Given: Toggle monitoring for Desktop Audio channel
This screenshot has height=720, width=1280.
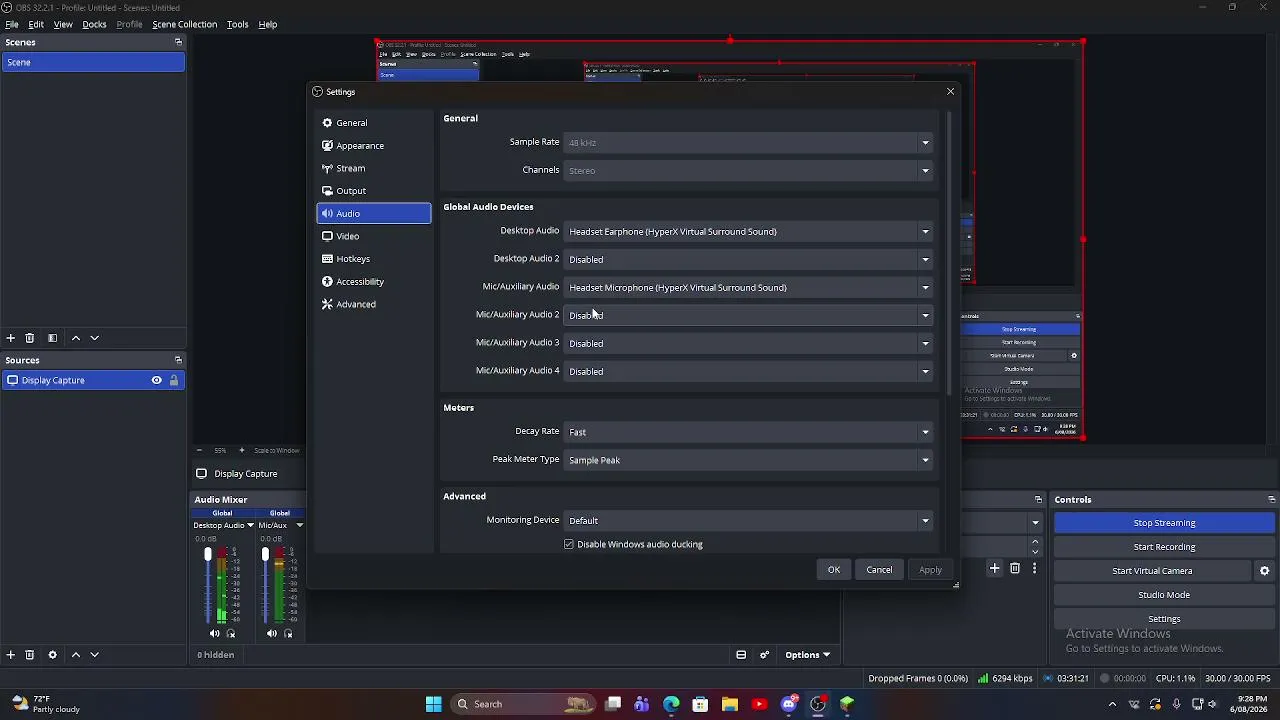Looking at the screenshot, I should click(x=231, y=634).
